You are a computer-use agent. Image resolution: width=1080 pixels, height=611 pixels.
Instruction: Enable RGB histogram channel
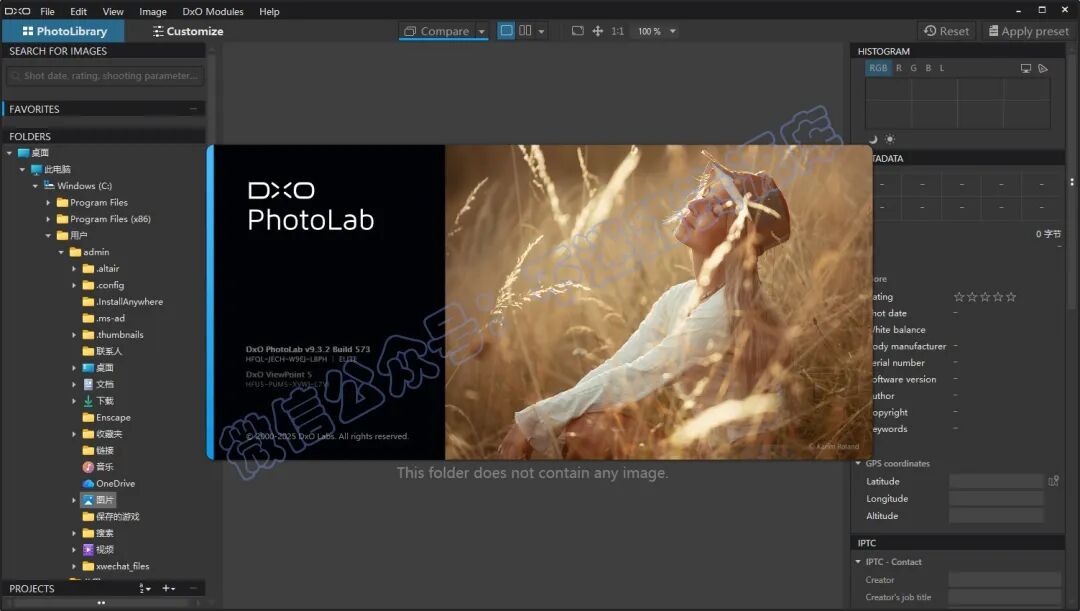coord(878,68)
